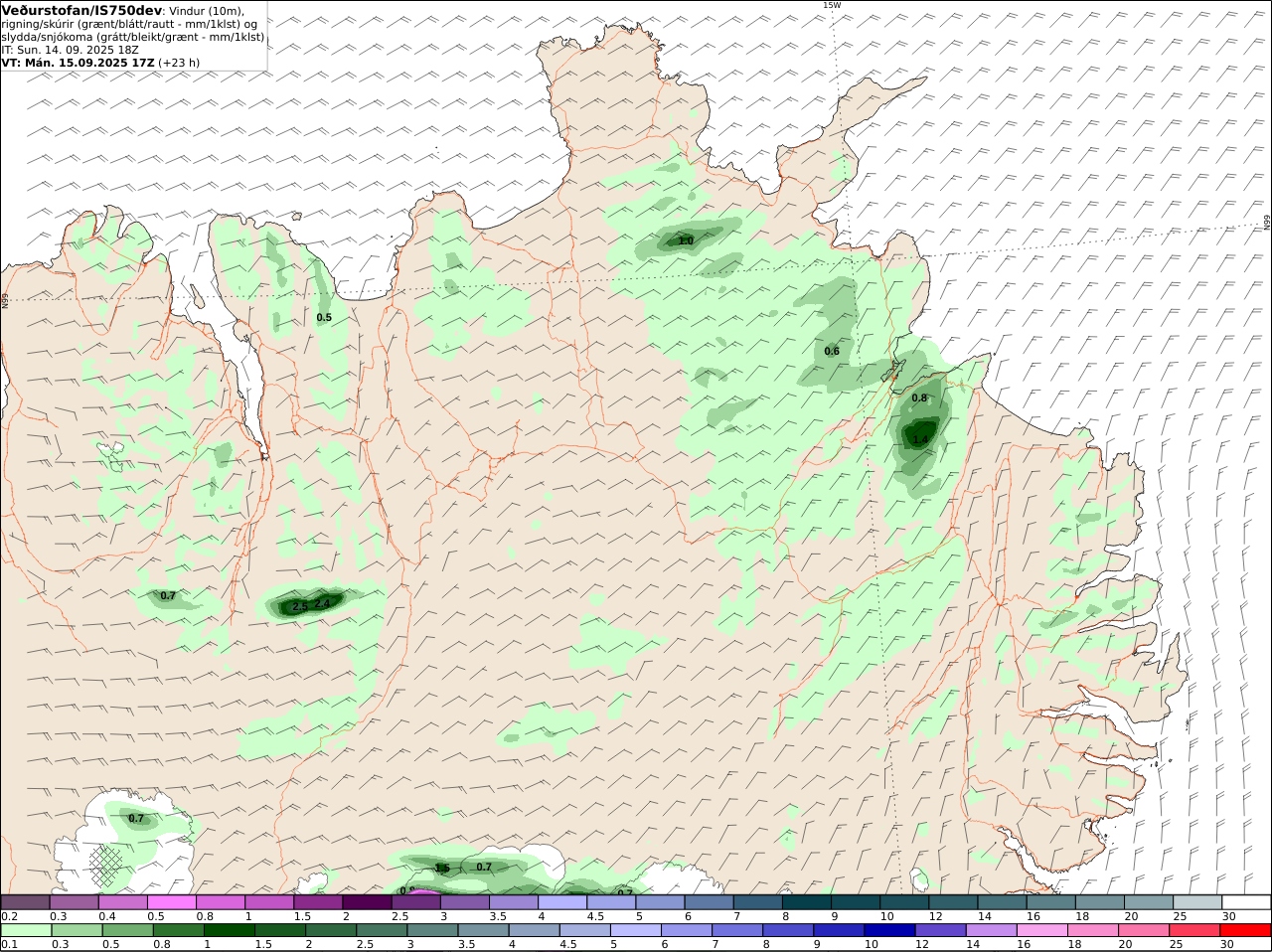Click the '2.4' precipitation value on the map
The width and height of the screenshot is (1272, 952).
coord(322,603)
